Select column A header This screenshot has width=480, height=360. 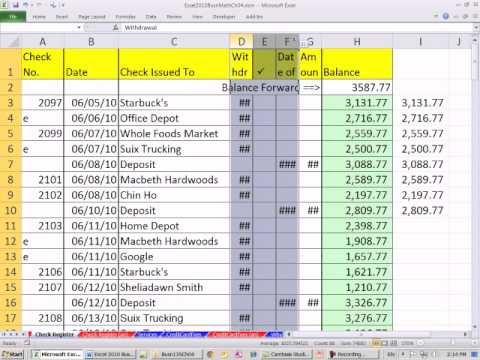coord(43,42)
